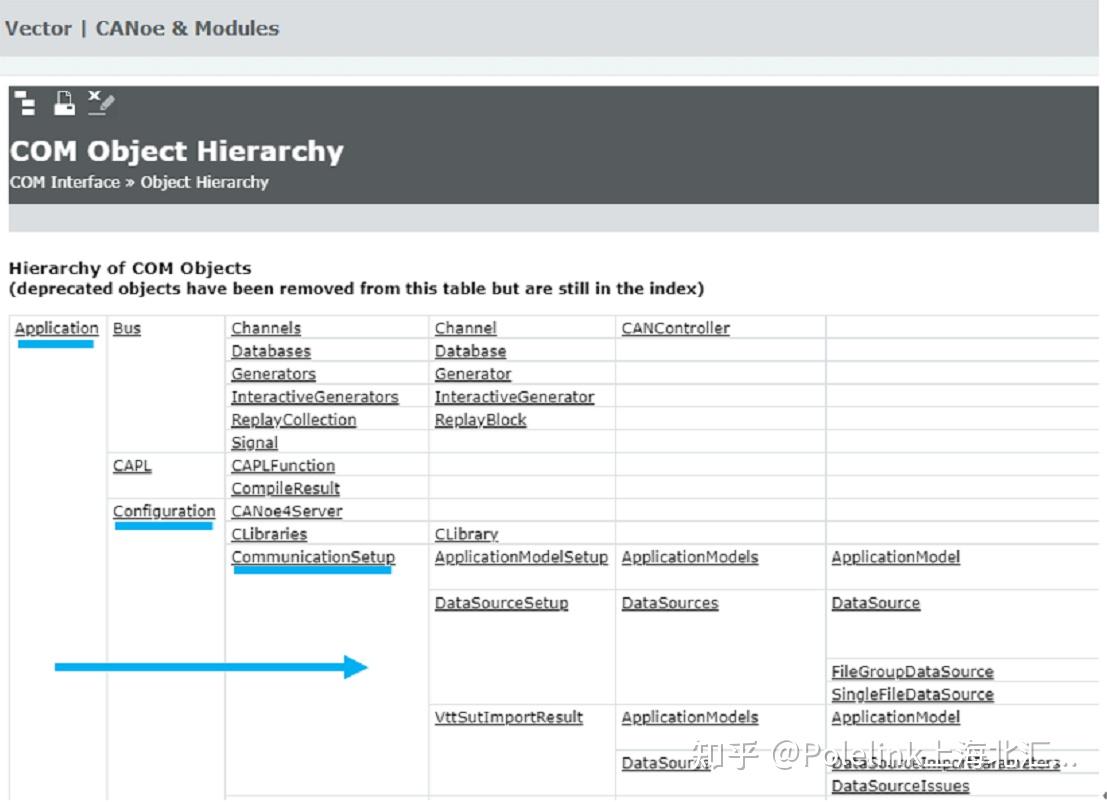
Task: Click the tree hierarchy sync icon
Action: coord(25,102)
